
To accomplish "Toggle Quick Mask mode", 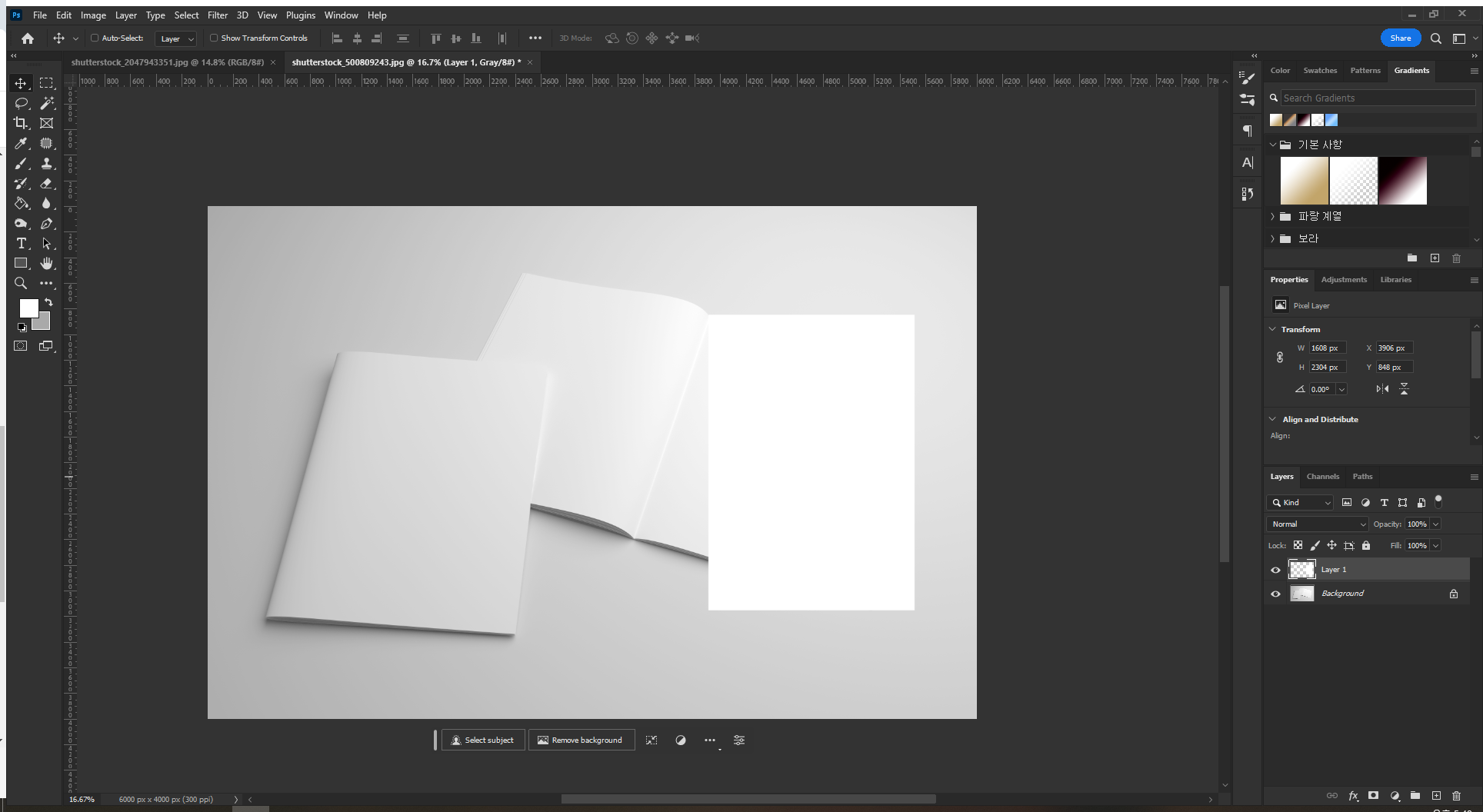I will point(21,346).
